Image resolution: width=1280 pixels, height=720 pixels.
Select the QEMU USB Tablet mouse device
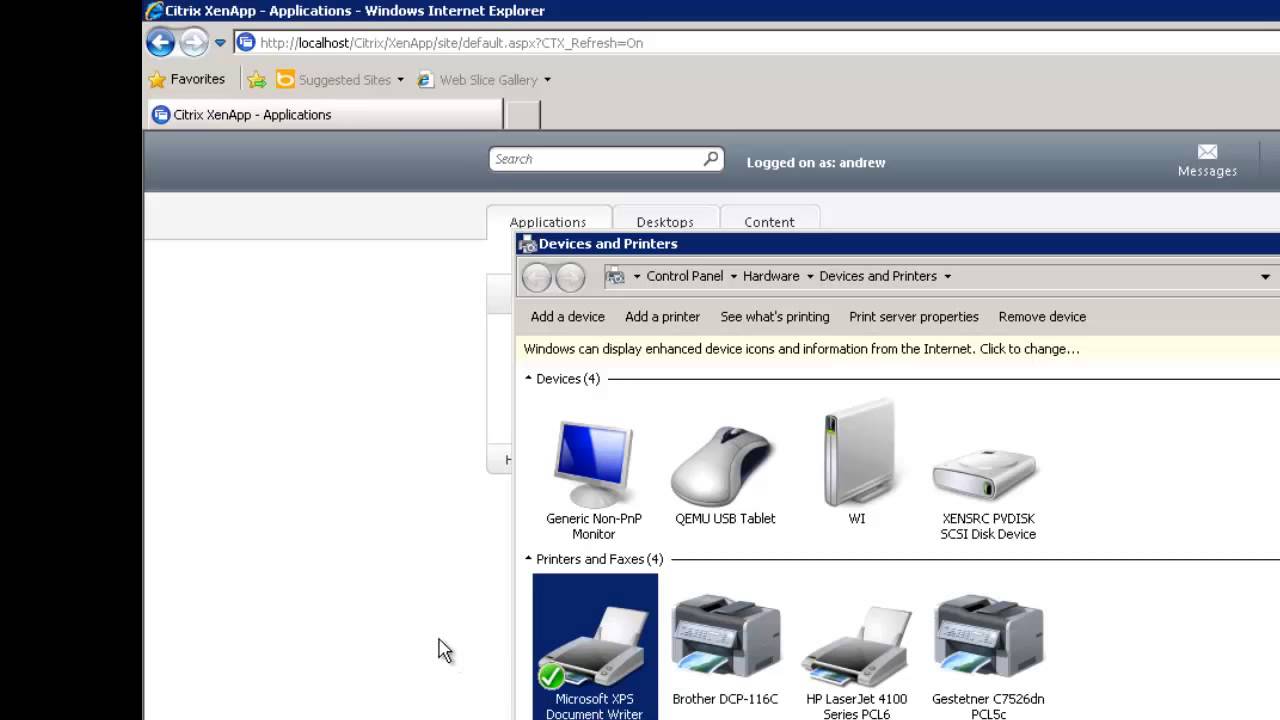725,475
